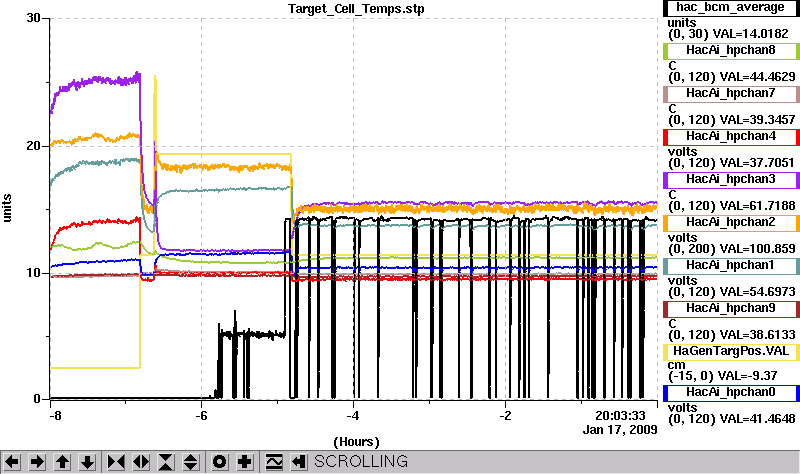
Task: Select the HacAi_hpchan7 curve legend
Action: [730, 93]
